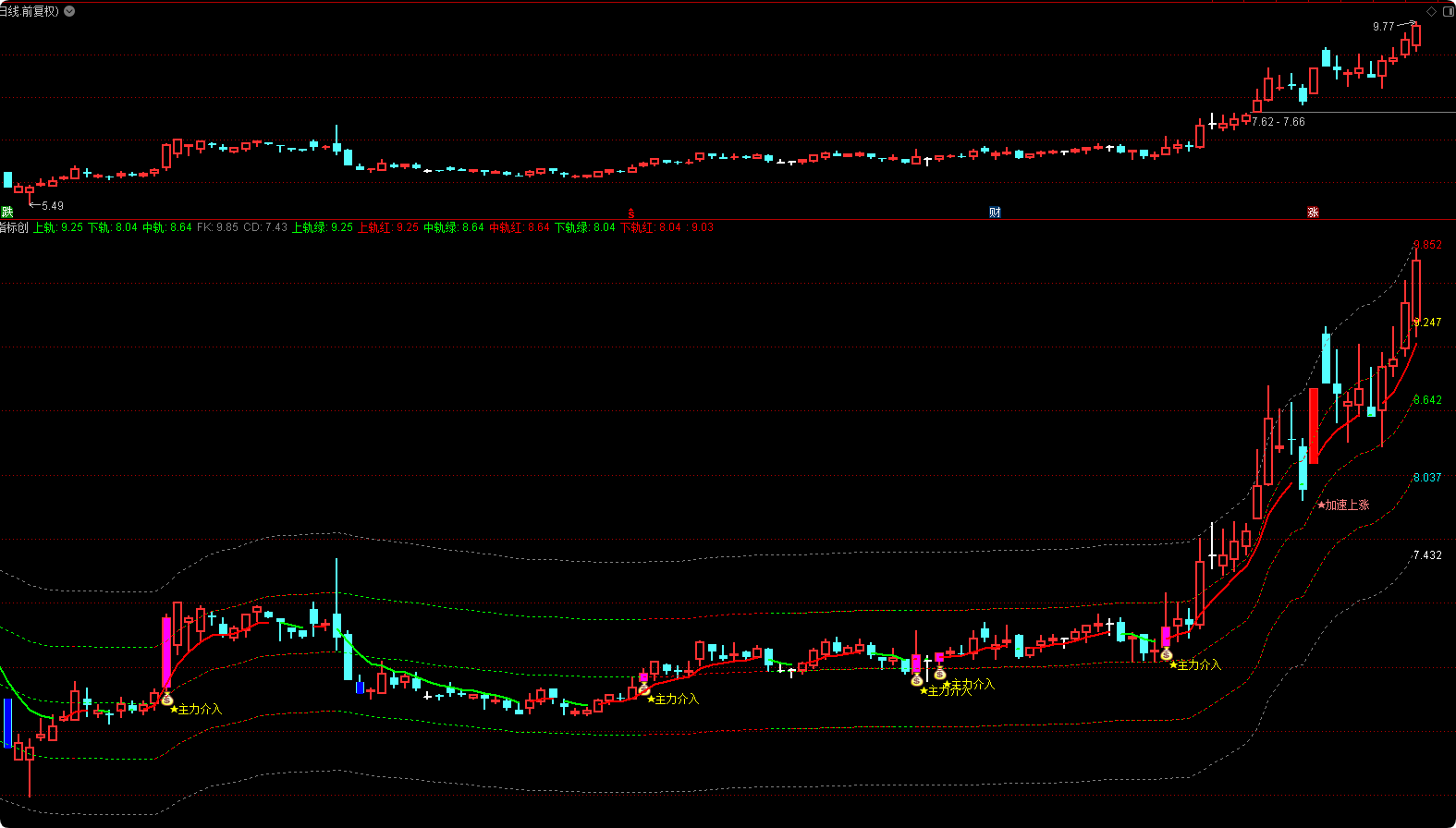Click the 7.62 - 7.66 gap label
Viewport: 1456px width, 828px height.
(x=1279, y=122)
